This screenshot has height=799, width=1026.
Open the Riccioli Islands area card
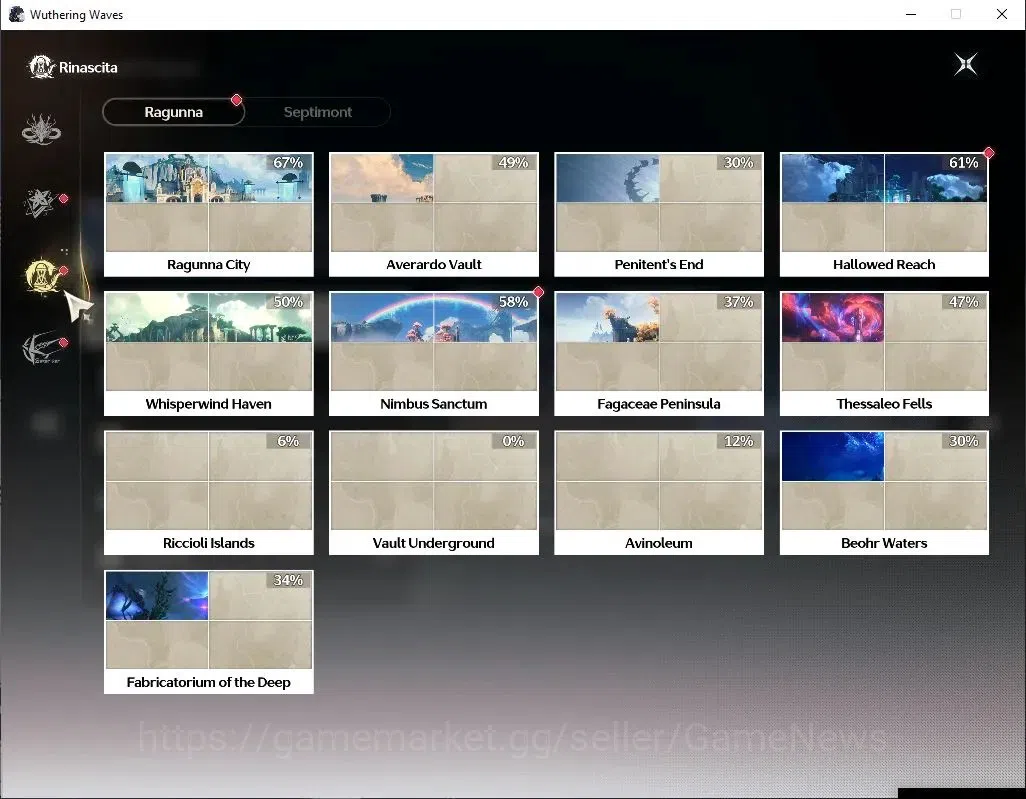point(209,493)
